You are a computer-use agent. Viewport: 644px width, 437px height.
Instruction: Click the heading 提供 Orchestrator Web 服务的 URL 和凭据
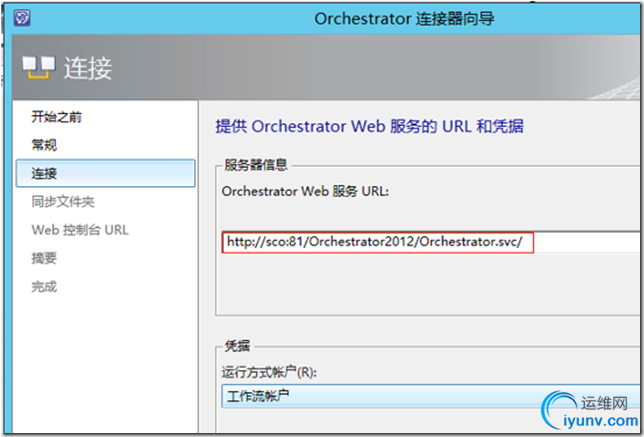point(370,126)
